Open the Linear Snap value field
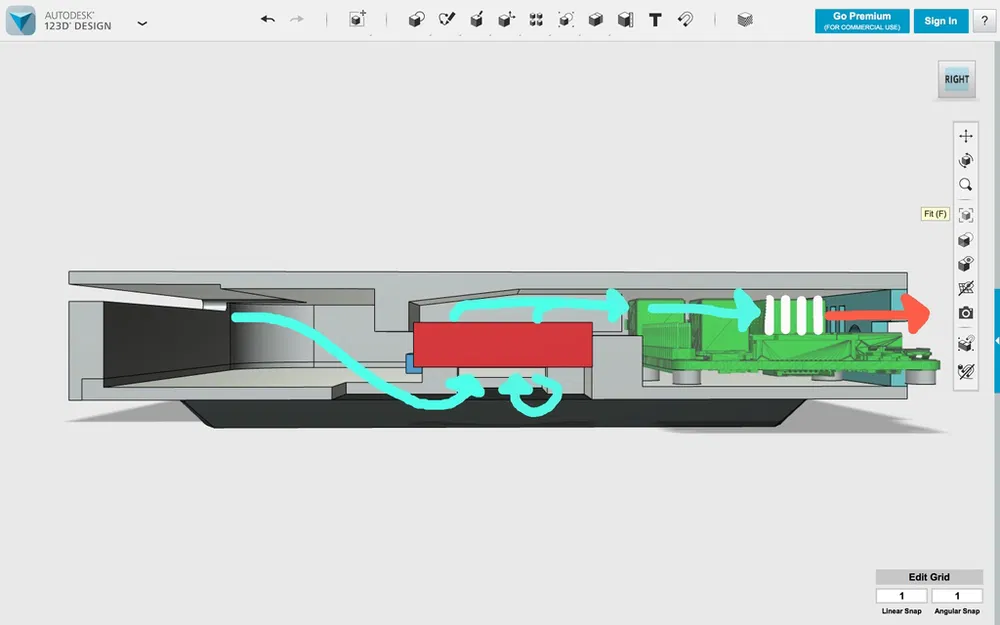1000x625 pixels. (901, 596)
